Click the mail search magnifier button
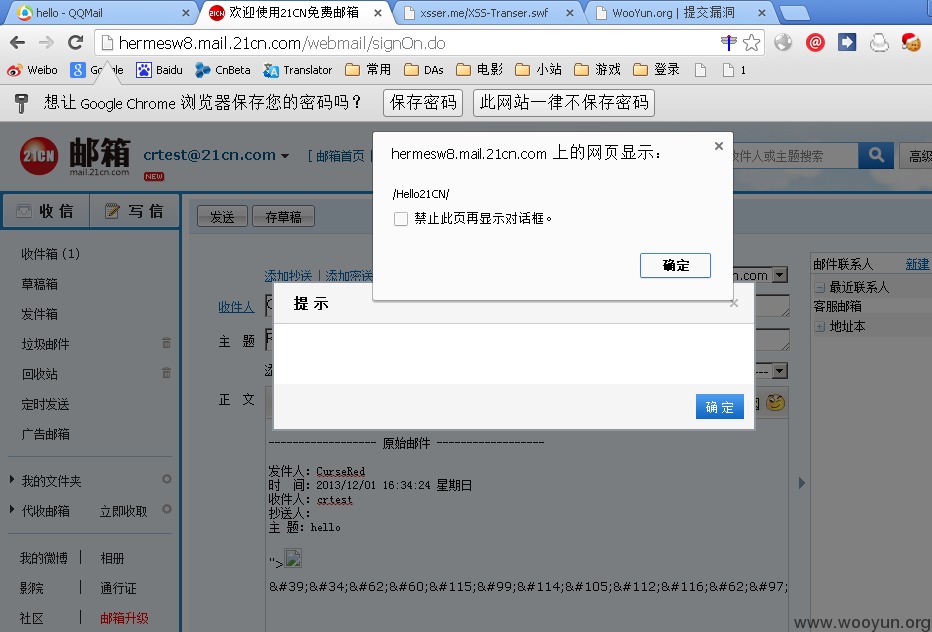 click(876, 155)
